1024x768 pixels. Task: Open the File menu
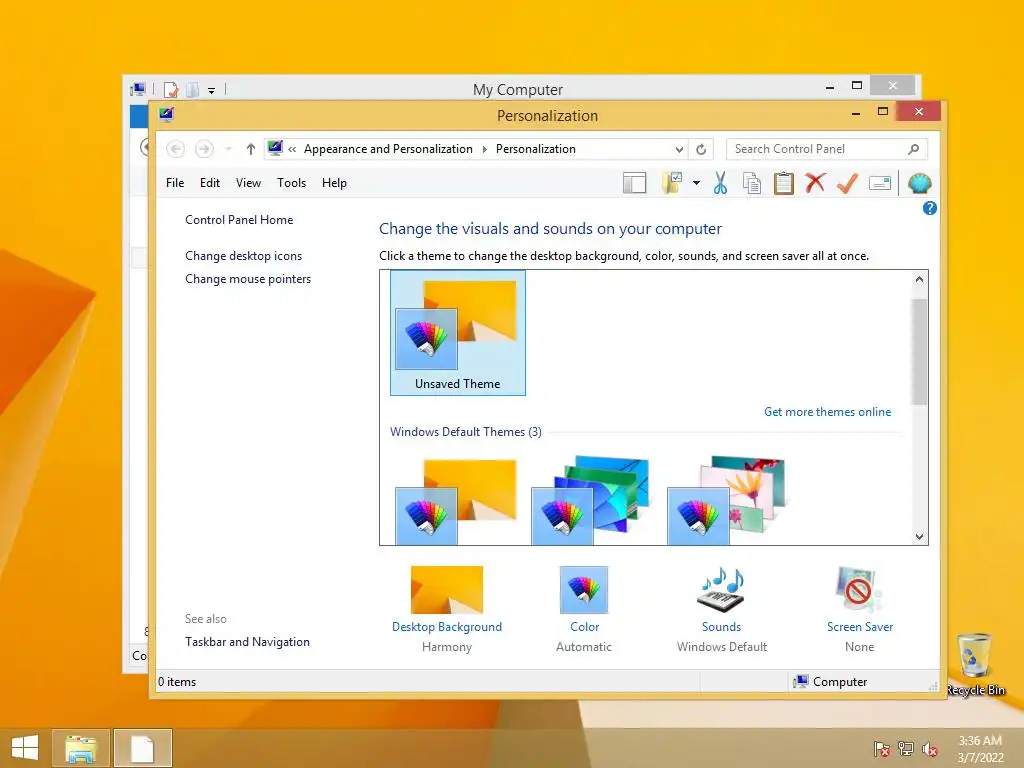[175, 183]
